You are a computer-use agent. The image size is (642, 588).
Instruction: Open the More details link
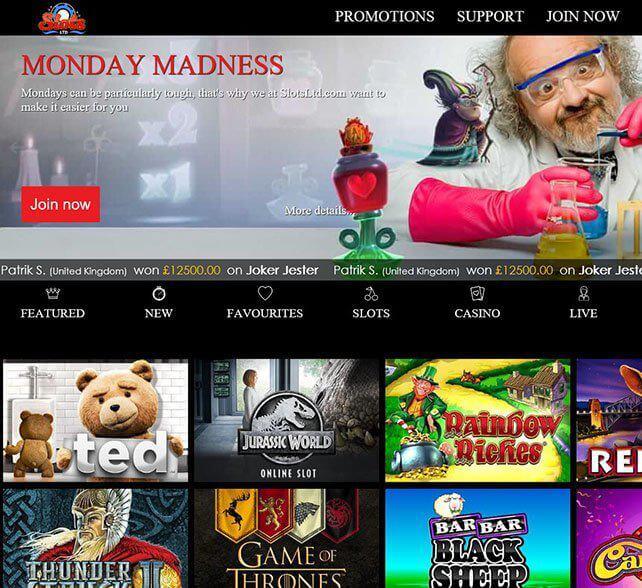319,210
